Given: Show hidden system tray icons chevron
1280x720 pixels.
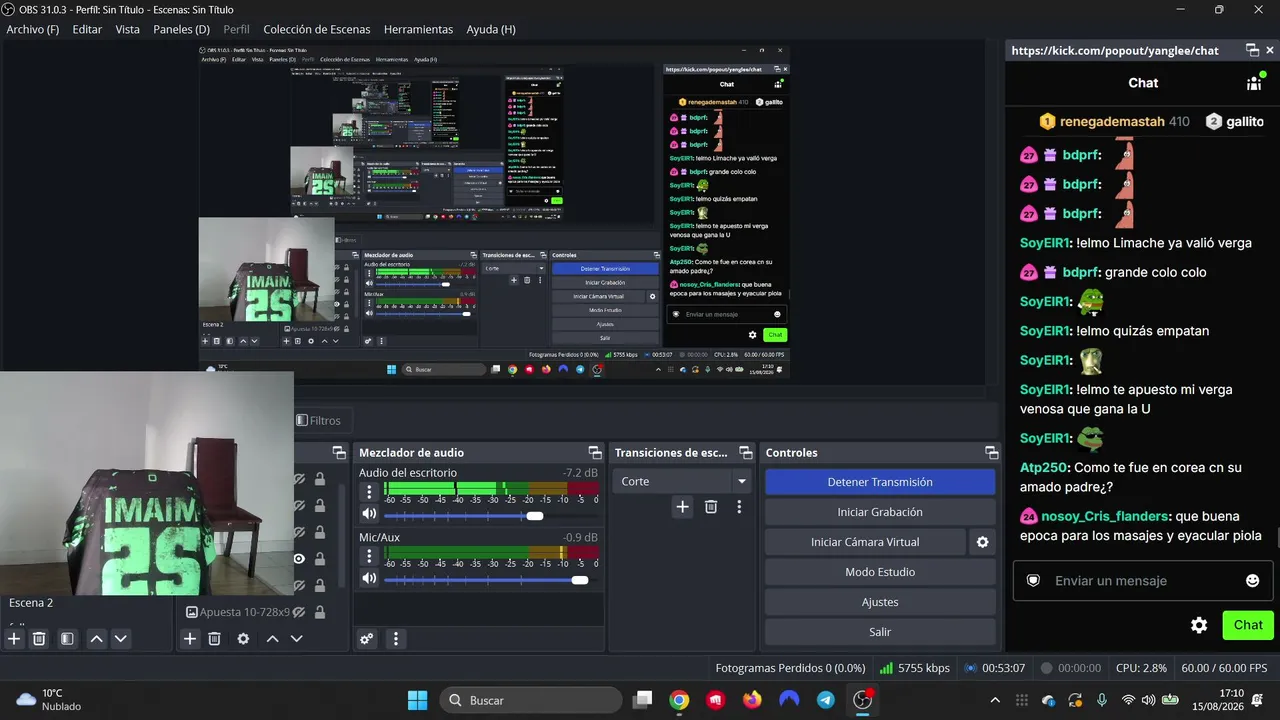Looking at the screenshot, I should pyautogui.click(x=994, y=700).
